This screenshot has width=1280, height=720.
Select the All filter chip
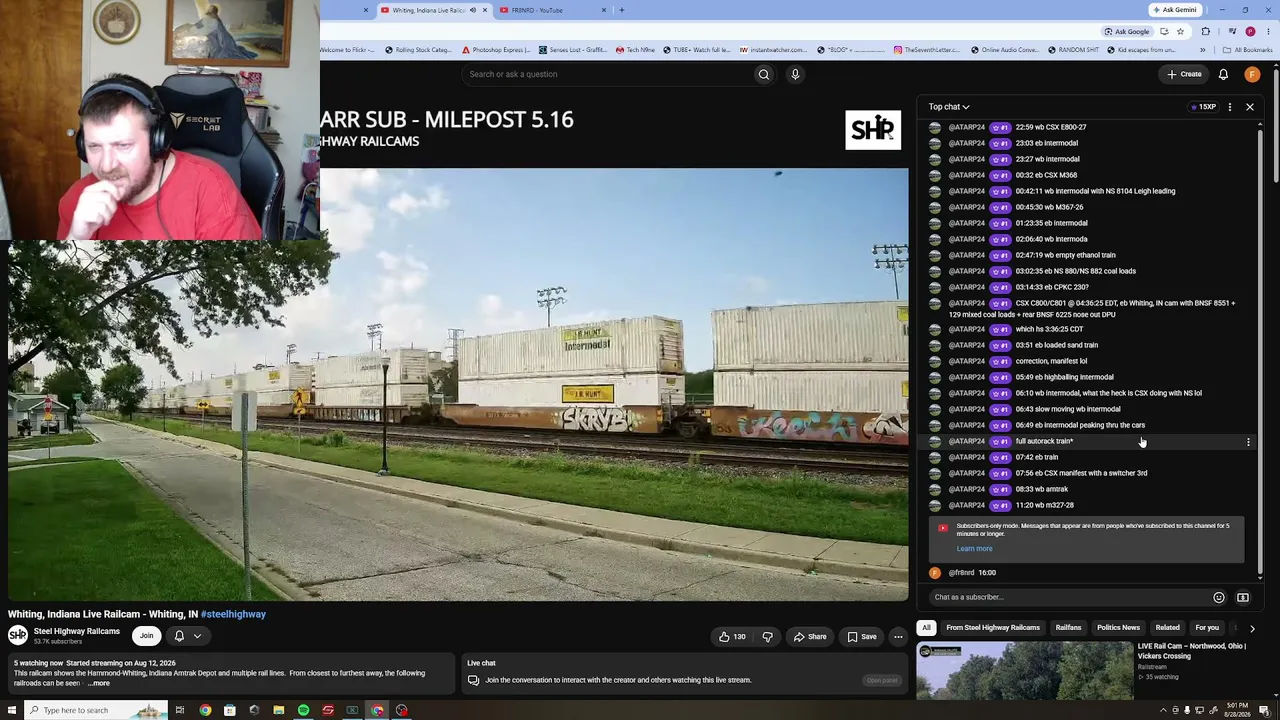click(926, 628)
